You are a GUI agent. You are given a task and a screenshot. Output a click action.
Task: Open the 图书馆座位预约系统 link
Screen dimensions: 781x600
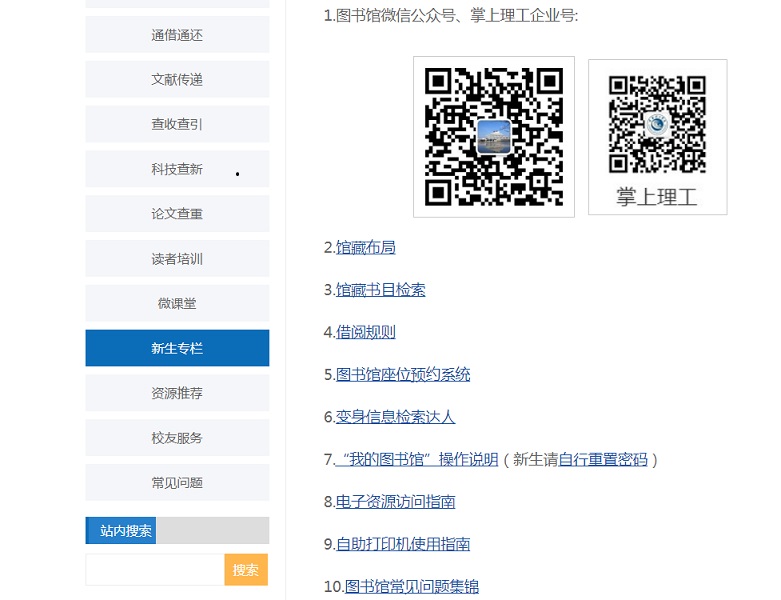(403, 374)
